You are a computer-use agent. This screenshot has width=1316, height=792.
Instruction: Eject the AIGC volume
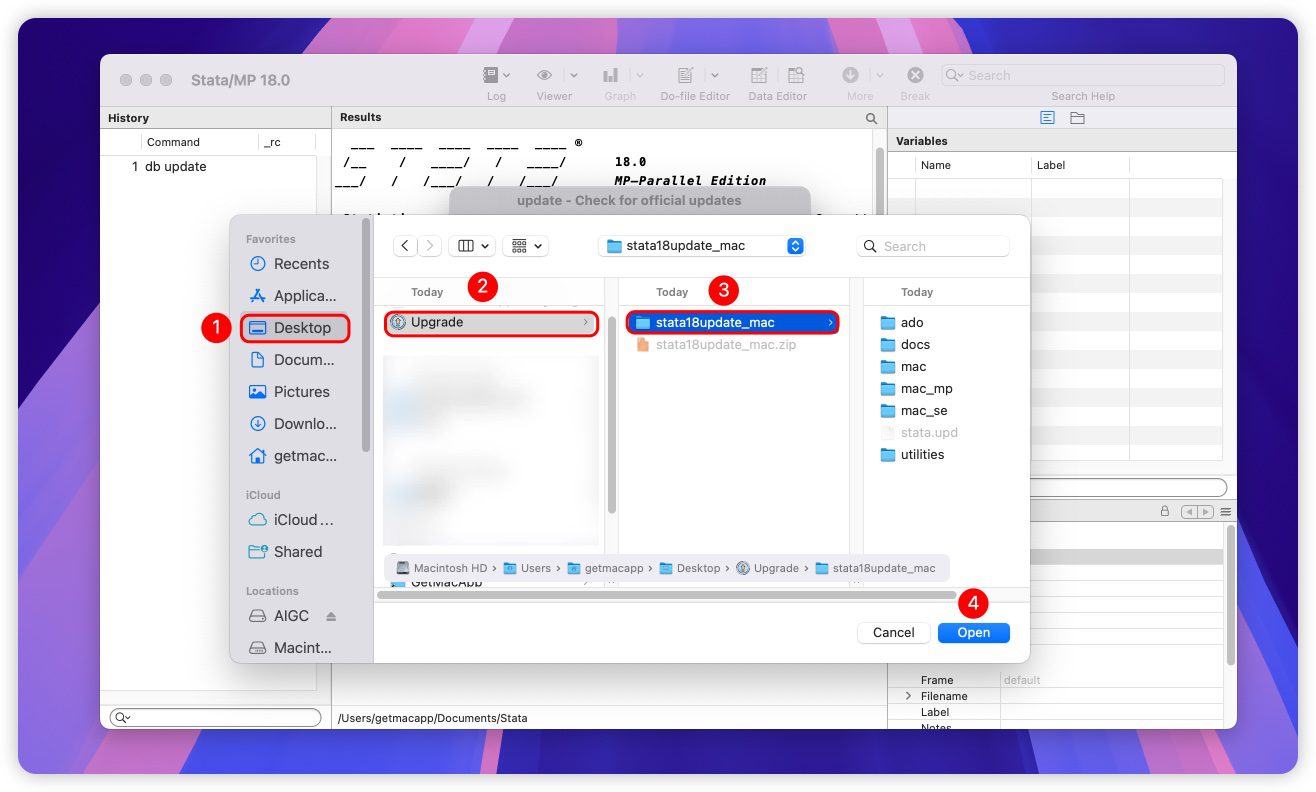pos(331,616)
